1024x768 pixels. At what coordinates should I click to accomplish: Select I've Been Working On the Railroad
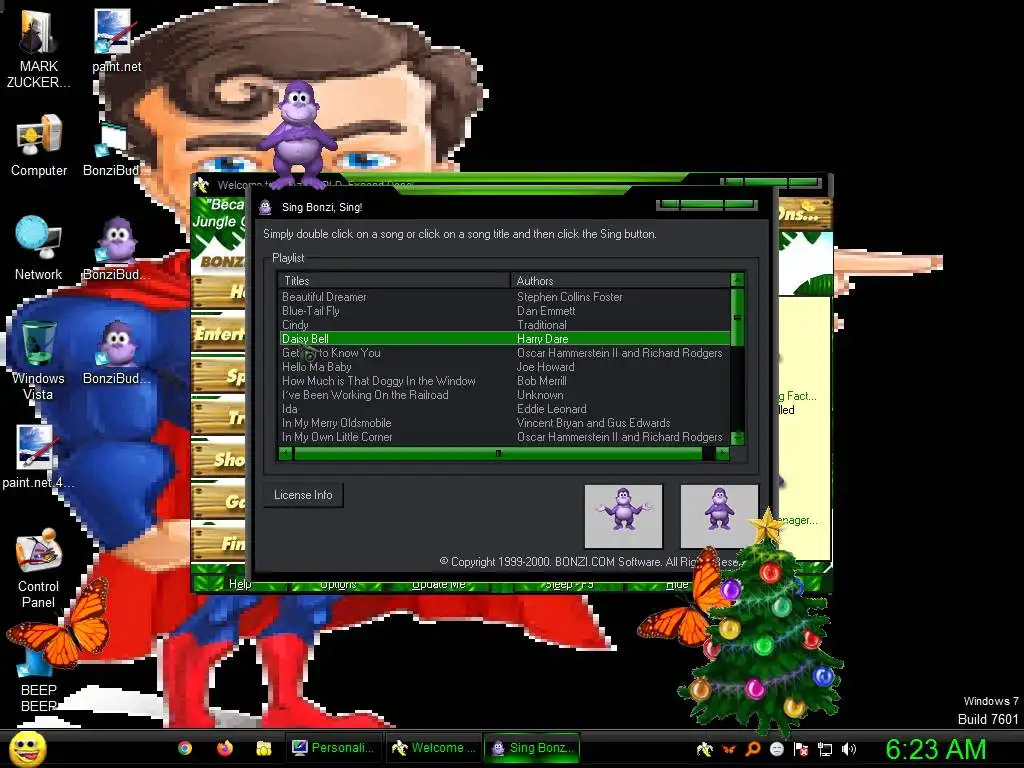(365, 395)
